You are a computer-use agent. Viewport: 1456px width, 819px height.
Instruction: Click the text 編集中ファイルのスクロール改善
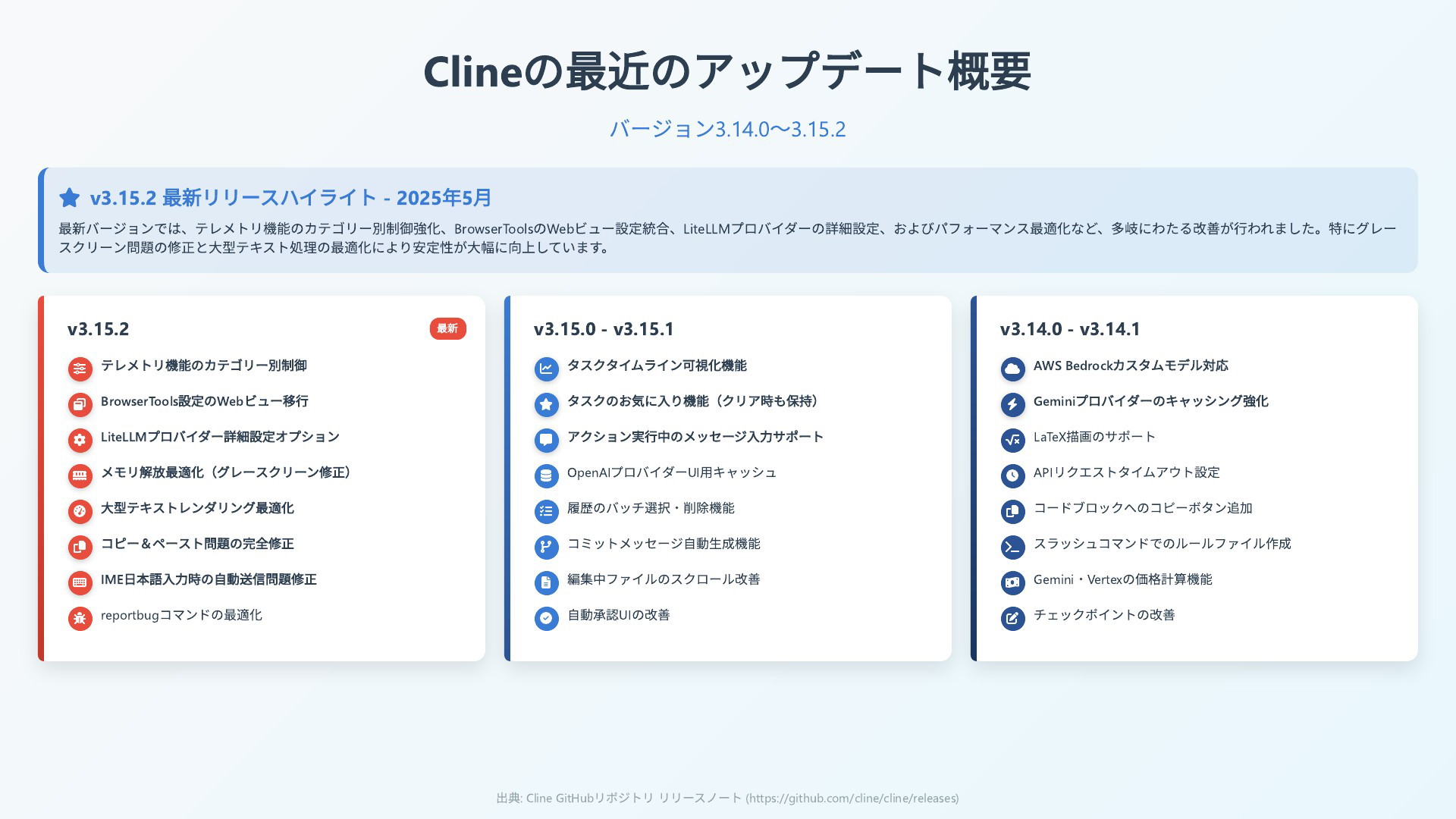pos(664,579)
